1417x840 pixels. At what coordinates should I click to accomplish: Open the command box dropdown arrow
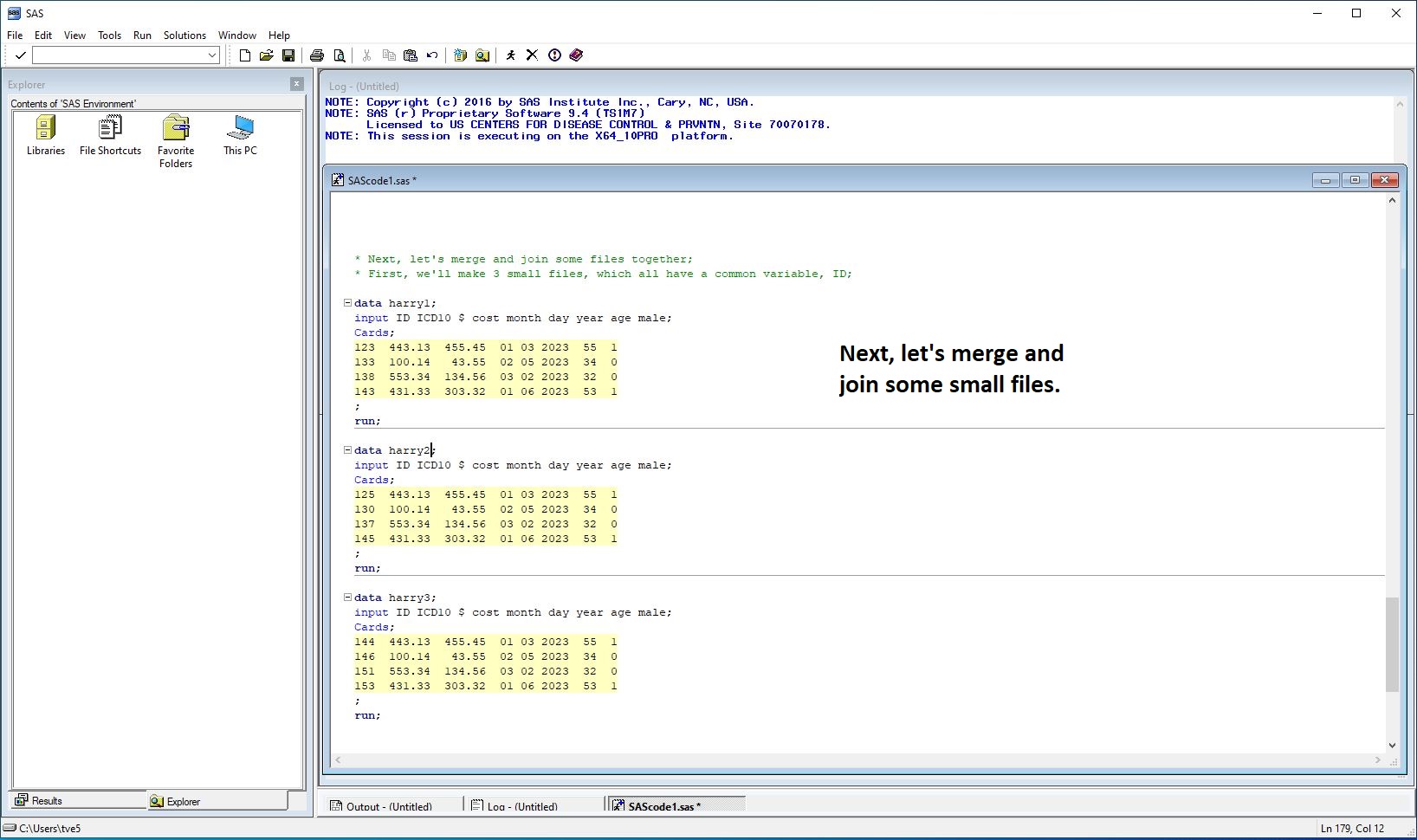coord(212,55)
